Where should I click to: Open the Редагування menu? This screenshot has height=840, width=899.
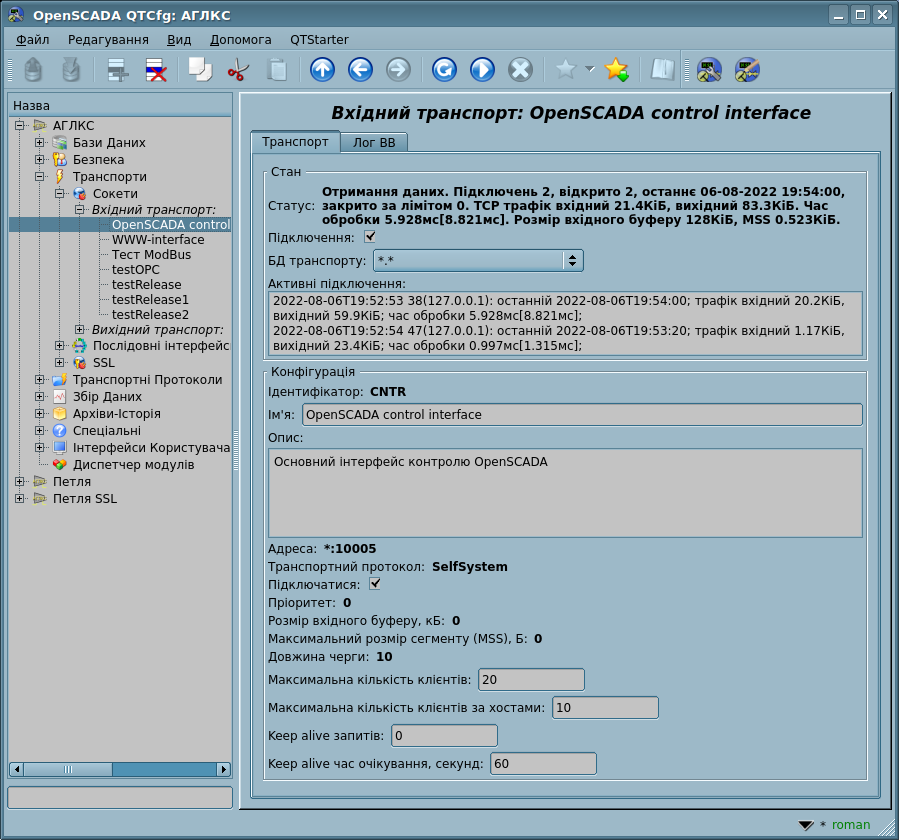point(108,40)
